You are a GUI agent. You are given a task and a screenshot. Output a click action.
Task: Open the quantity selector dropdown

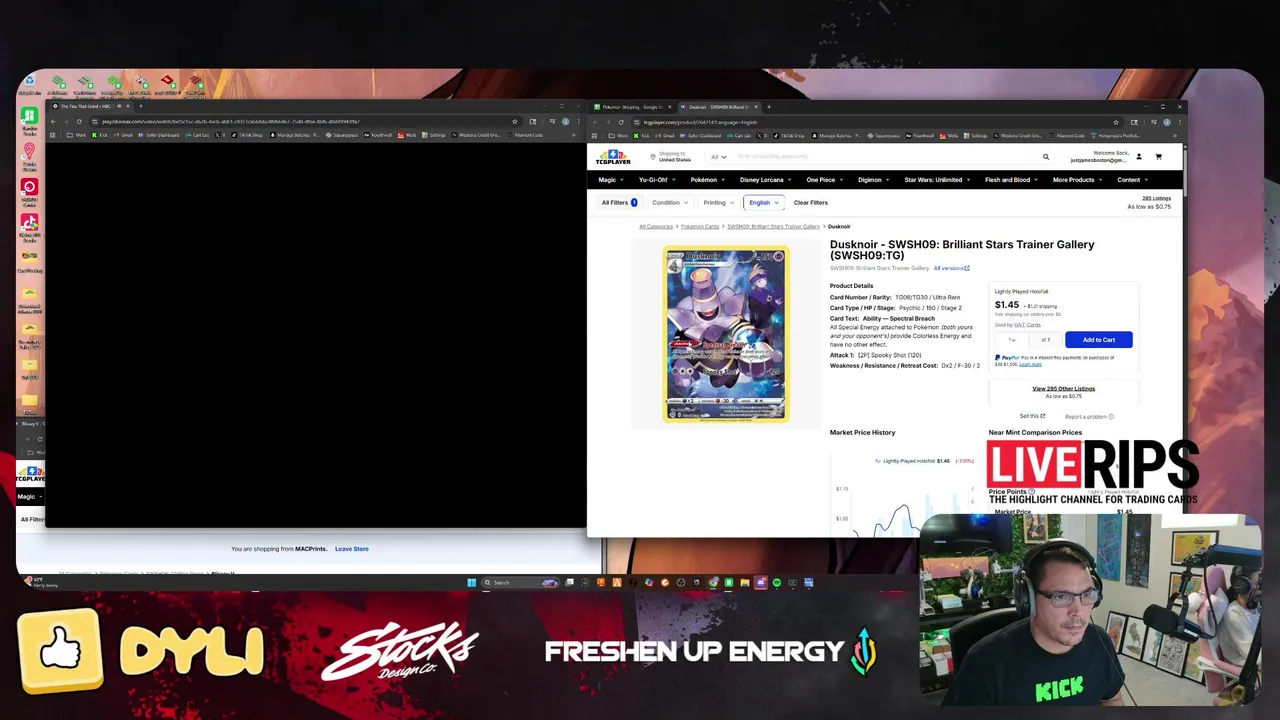click(x=1013, y=340)
